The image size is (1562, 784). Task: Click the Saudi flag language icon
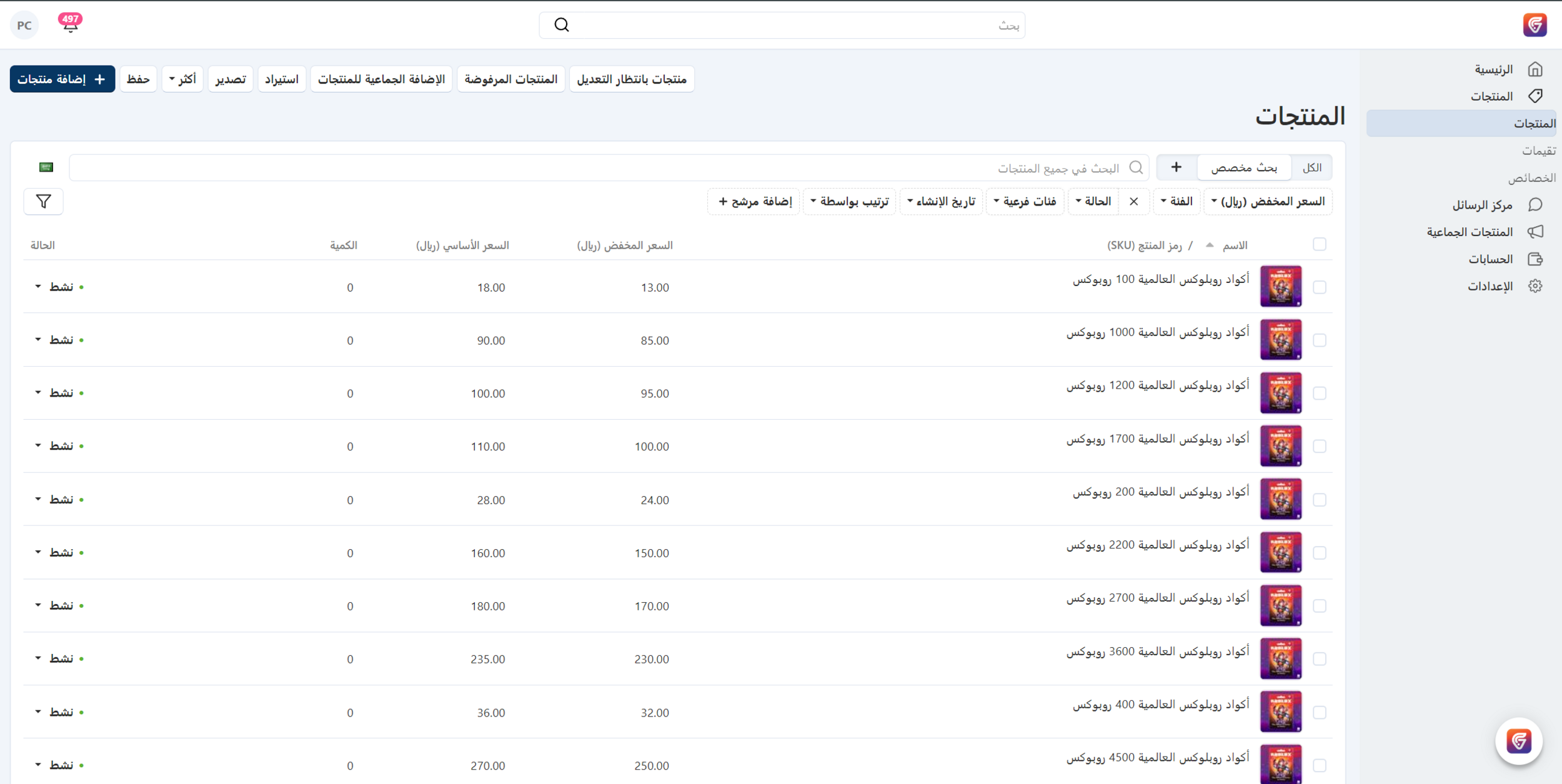46,167
